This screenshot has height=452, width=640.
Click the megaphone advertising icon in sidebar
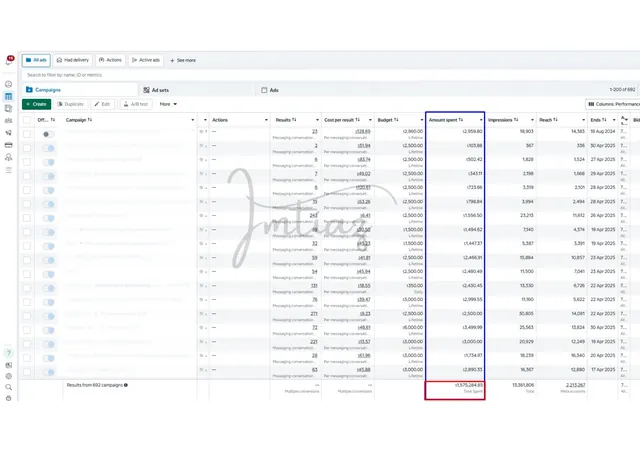(9, 133)
